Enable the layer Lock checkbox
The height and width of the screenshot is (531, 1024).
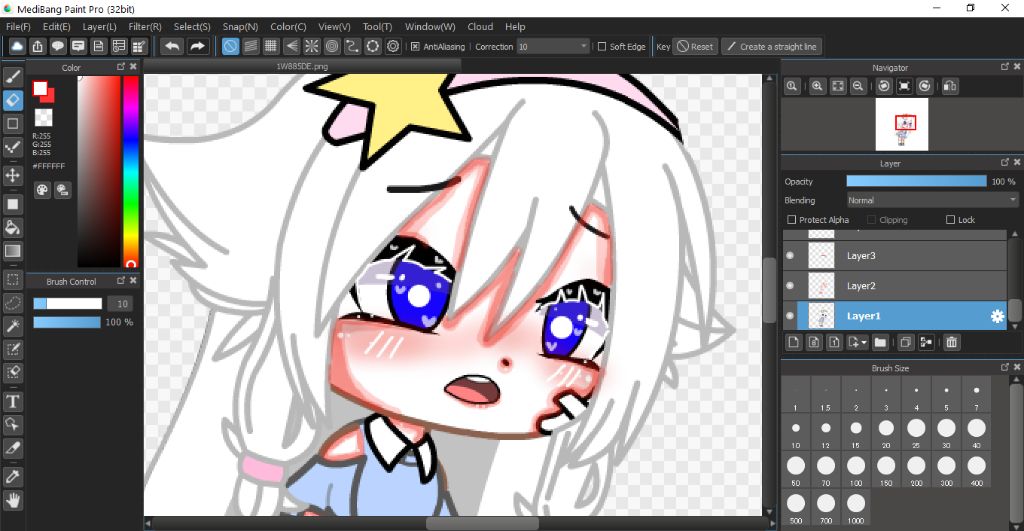point(950,219)
